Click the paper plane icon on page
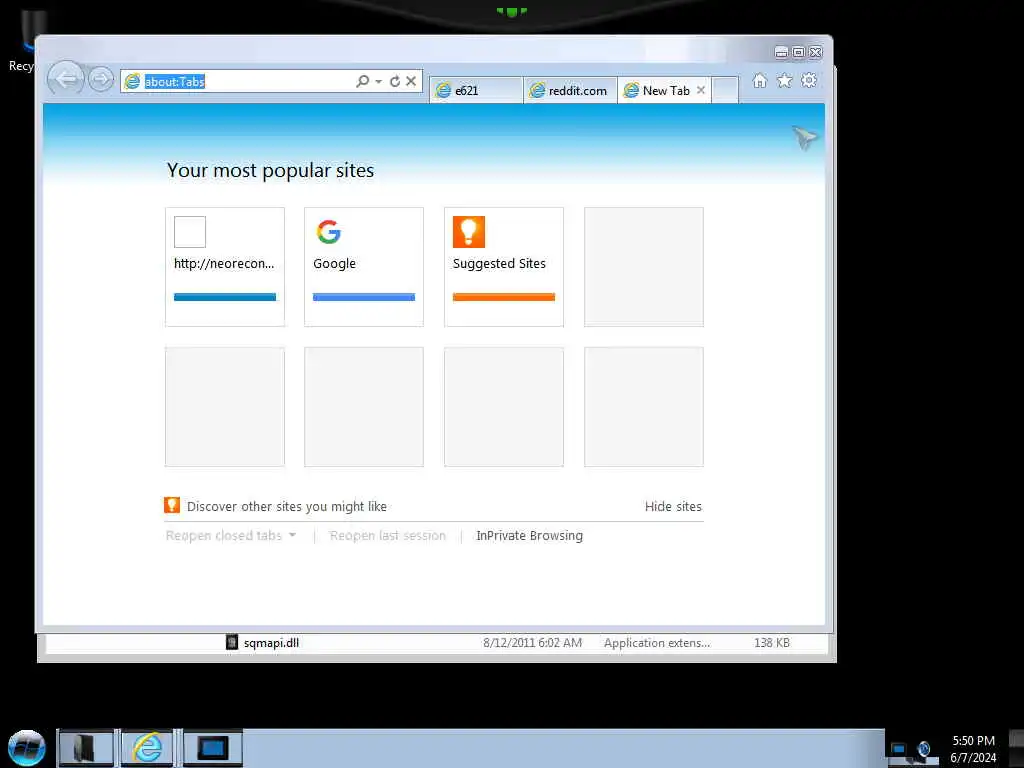Viewport: 1024px width, 768px height. [x=805, y=137]
